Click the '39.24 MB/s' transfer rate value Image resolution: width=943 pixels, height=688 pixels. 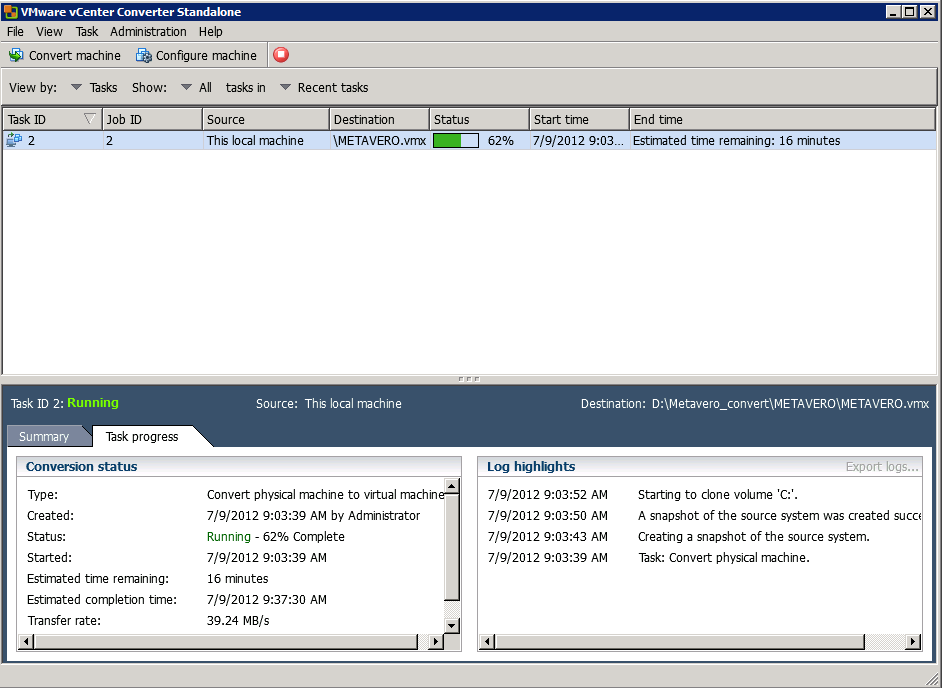click(238, 621)
